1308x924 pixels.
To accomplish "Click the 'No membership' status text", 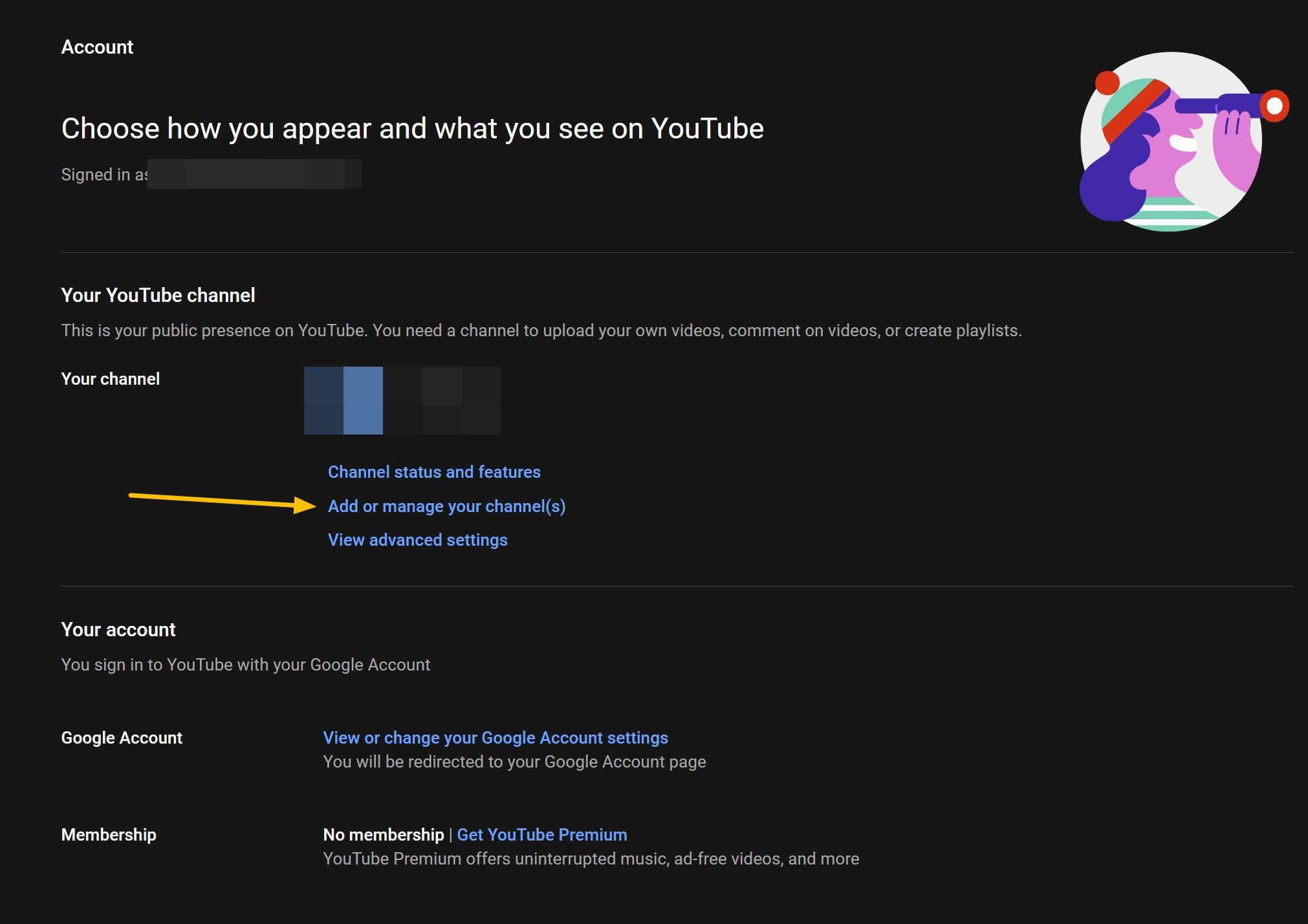I will 383,835.
